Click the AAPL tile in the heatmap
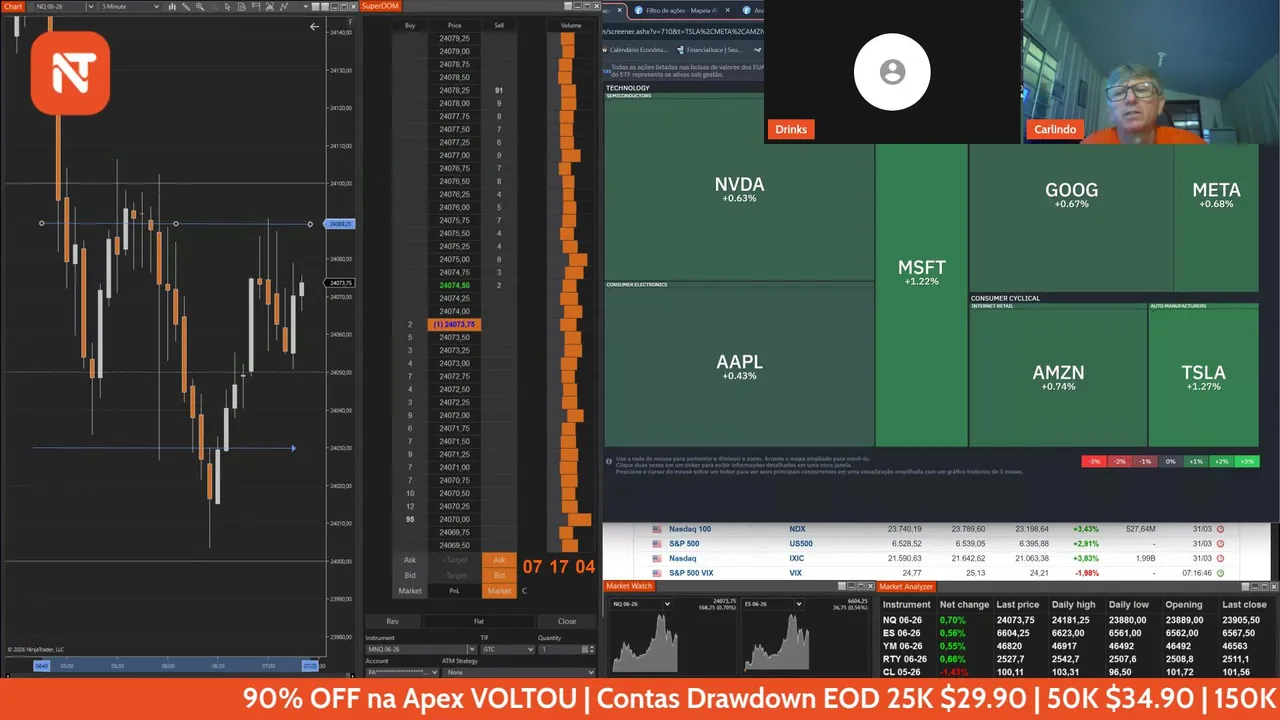The width and height of the screenshot is (1280, 720). (x=739, y=367)
